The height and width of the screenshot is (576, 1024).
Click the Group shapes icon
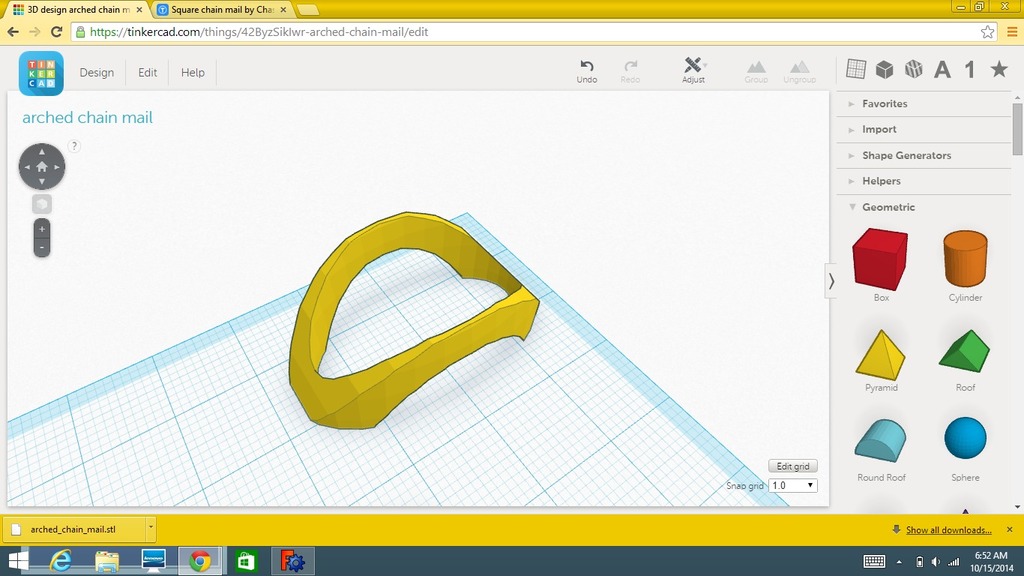click(x=756, y=71)
